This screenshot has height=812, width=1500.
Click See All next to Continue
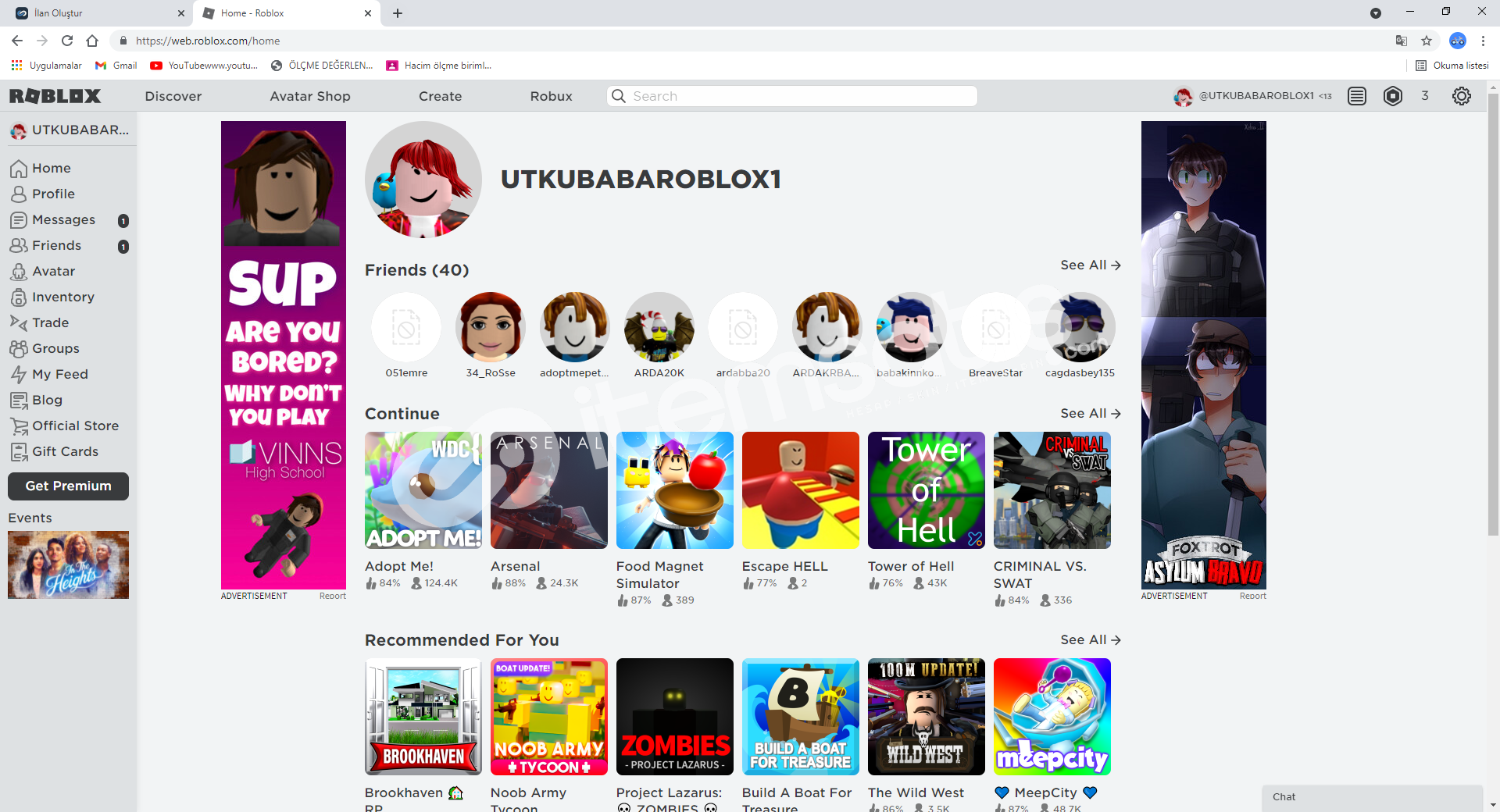pos(1091,414)
